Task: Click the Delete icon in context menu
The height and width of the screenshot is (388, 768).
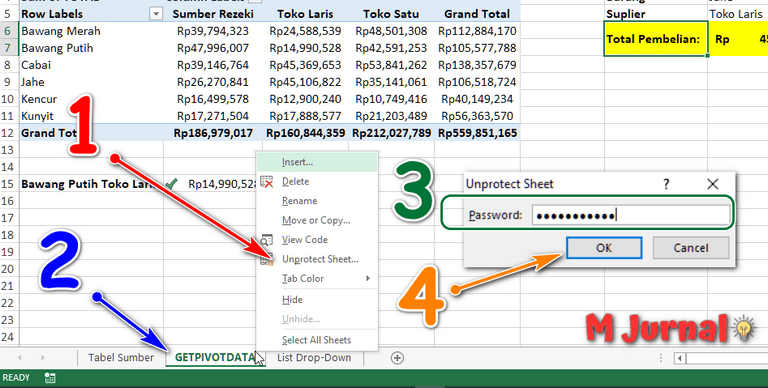Action: (x=266, y=182)
